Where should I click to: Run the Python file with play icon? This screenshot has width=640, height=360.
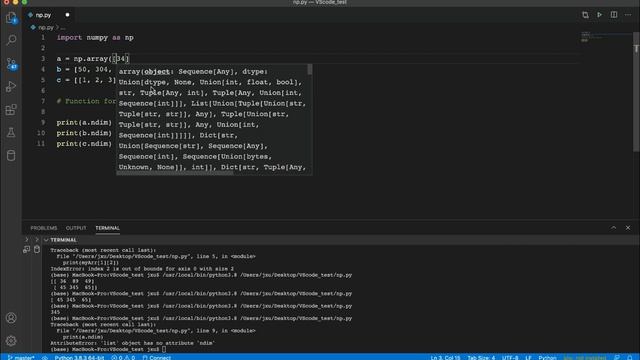599,15
